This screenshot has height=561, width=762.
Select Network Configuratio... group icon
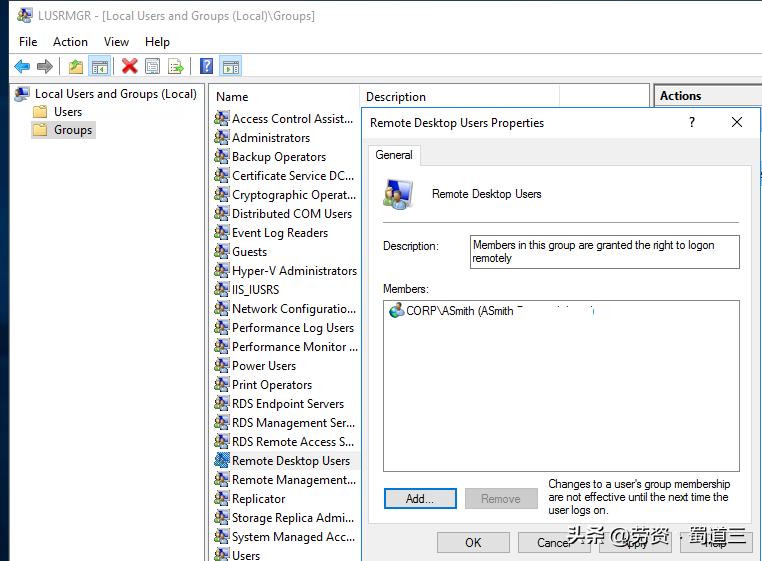tap(222, 308)
